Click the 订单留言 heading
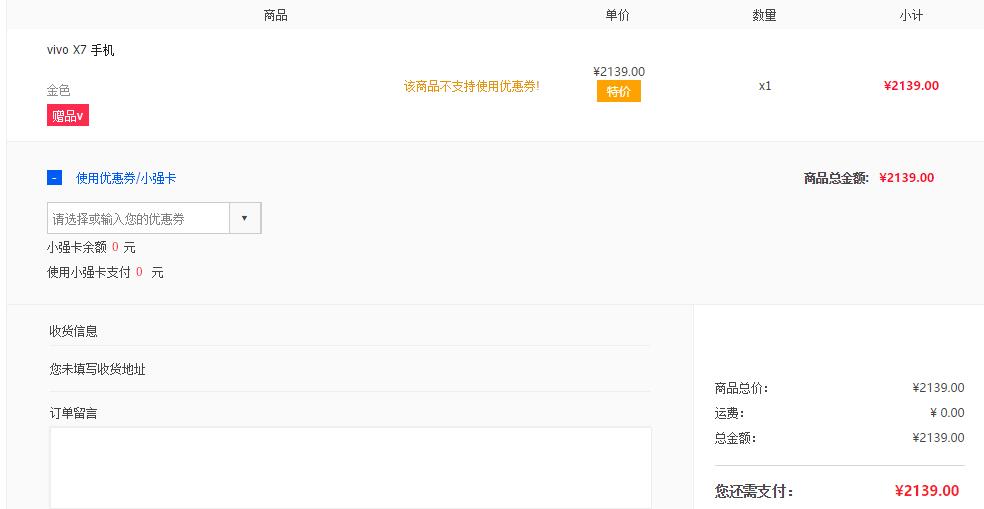 click(x=73, y=414)
